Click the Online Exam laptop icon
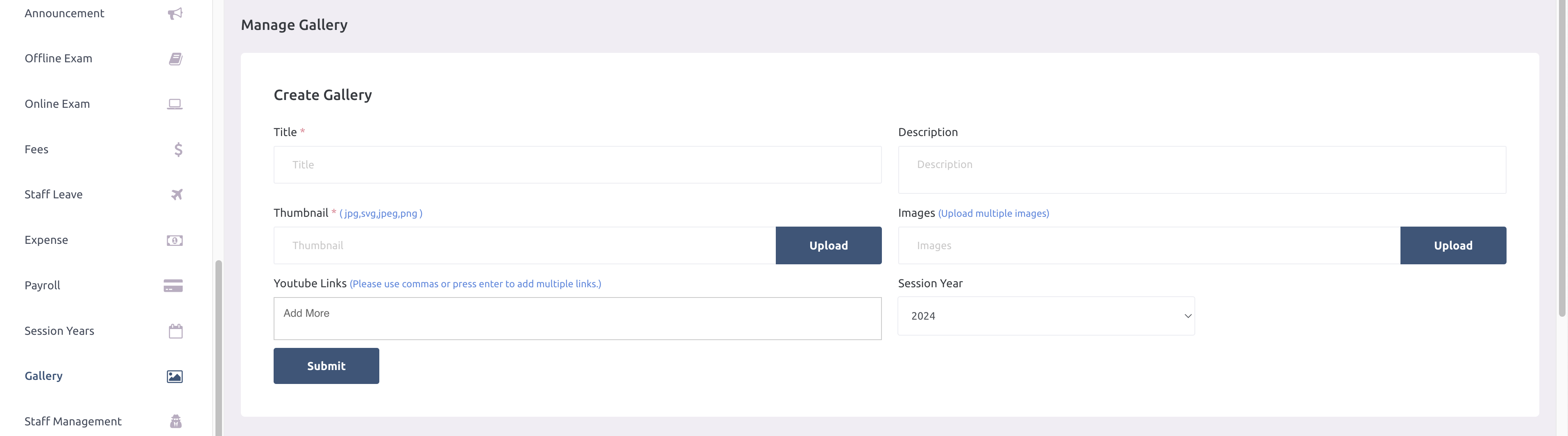 (x=174, y=104)
